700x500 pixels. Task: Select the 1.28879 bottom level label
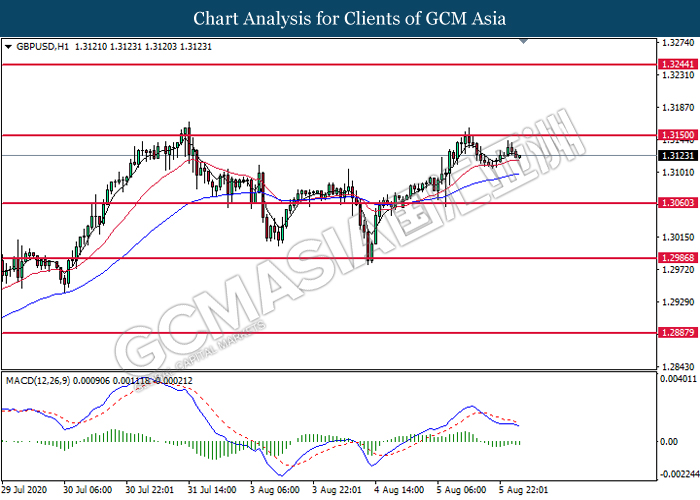pos(678,333)
